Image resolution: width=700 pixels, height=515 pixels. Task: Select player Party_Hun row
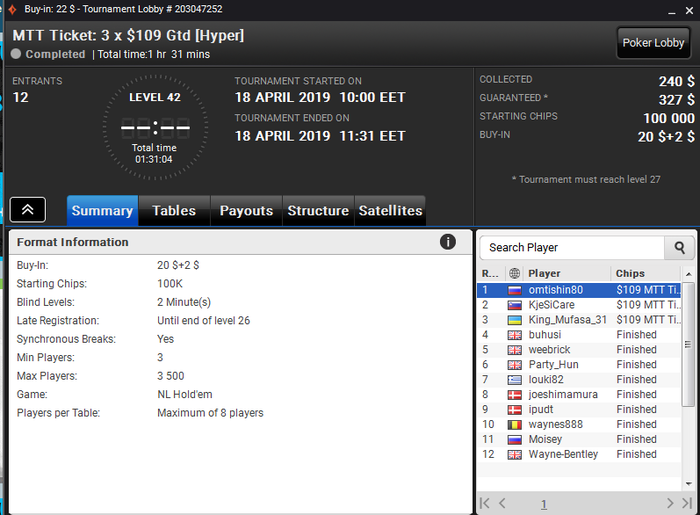pos(579,365)
